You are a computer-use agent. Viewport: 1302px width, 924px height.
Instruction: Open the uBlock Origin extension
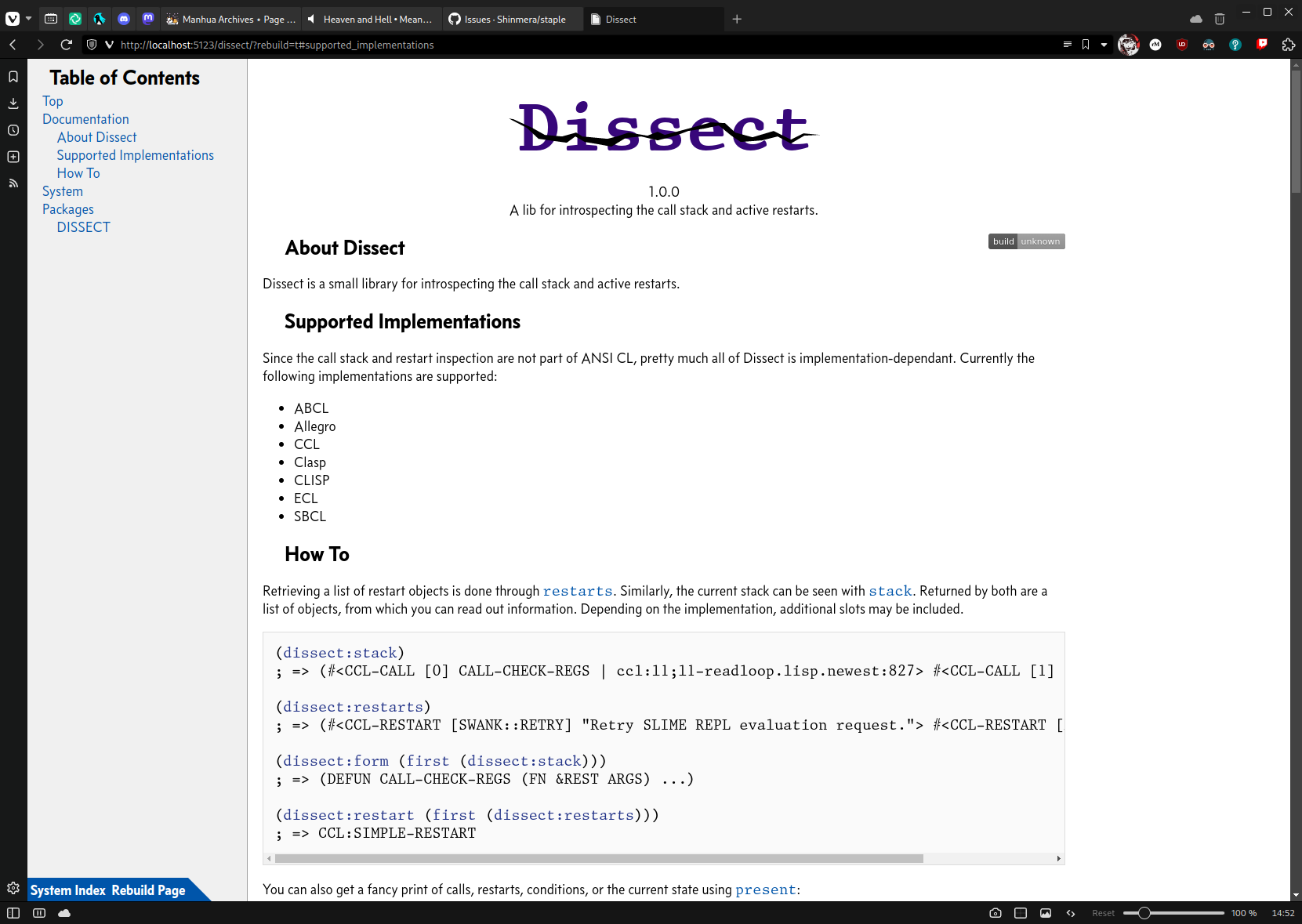(1182, 45)
